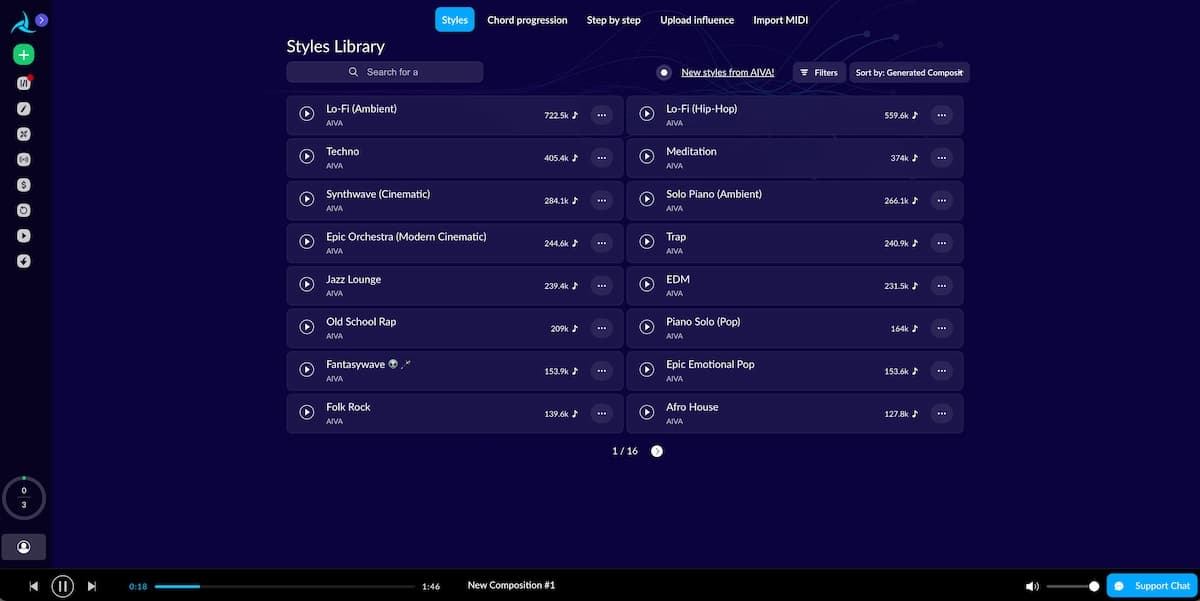Open Support Chat
The image size is (1200, 601).
[x=1152, y=586]
